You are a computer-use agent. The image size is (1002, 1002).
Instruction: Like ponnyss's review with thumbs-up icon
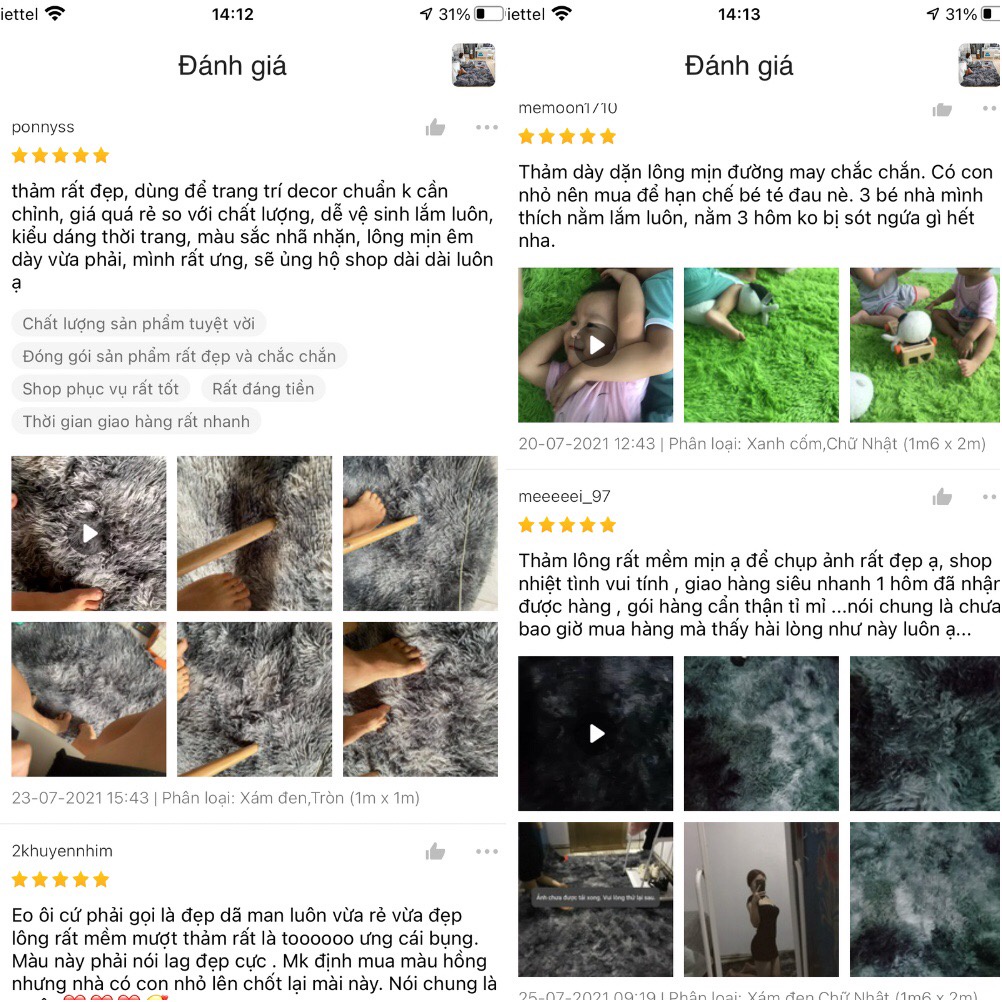pyautogui.click(x=435, y=127)
